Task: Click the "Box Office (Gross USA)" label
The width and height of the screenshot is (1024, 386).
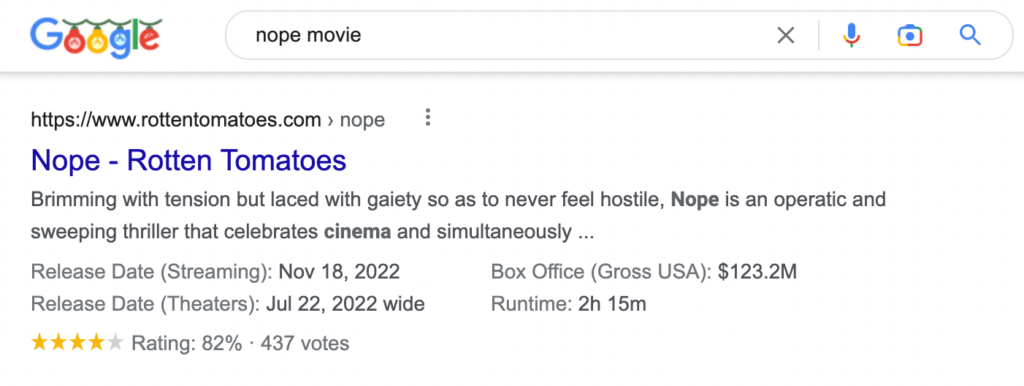Action: pos(601,272)
